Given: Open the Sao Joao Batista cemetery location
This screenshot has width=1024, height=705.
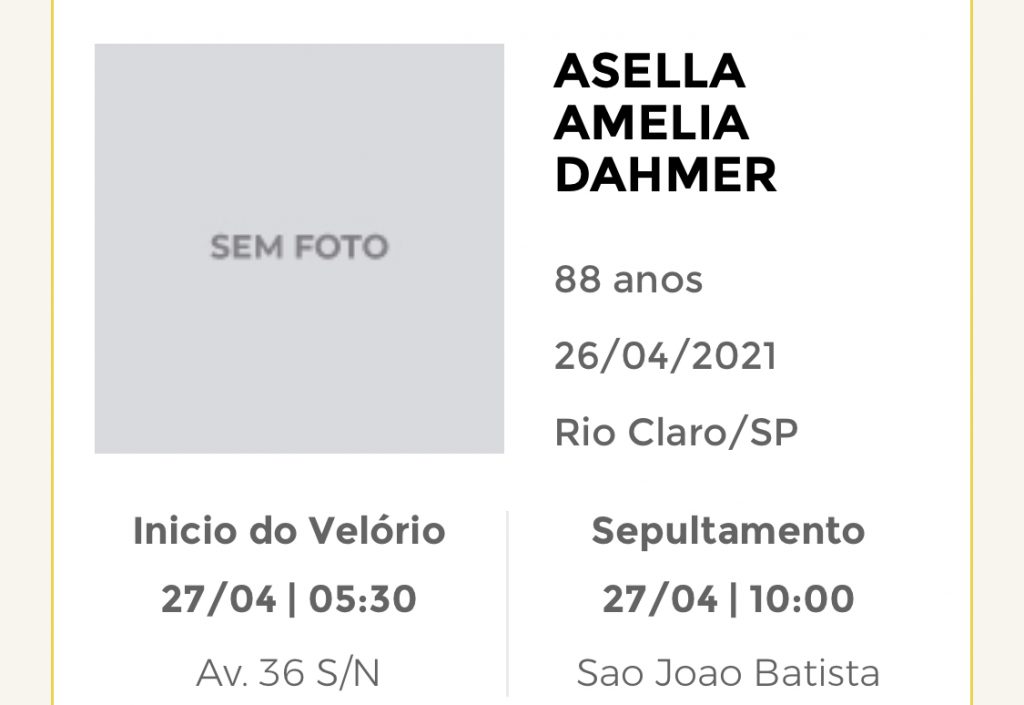Looking at the screenshot, I should point(728,673).
